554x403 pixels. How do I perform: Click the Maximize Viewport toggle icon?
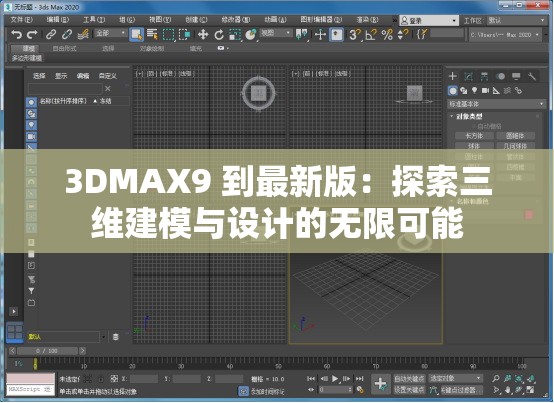(x=530, y=390)
